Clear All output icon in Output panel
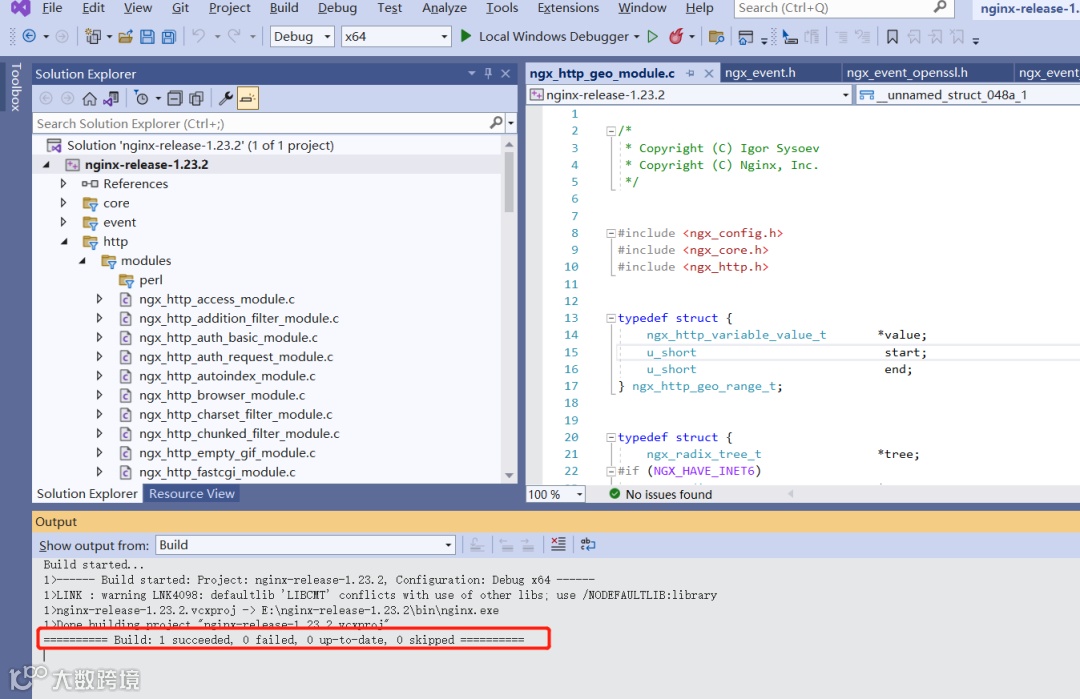Image resolution: width=1080 pixels, height=699 pixels. pyautogui.click(x=559, y=544)
